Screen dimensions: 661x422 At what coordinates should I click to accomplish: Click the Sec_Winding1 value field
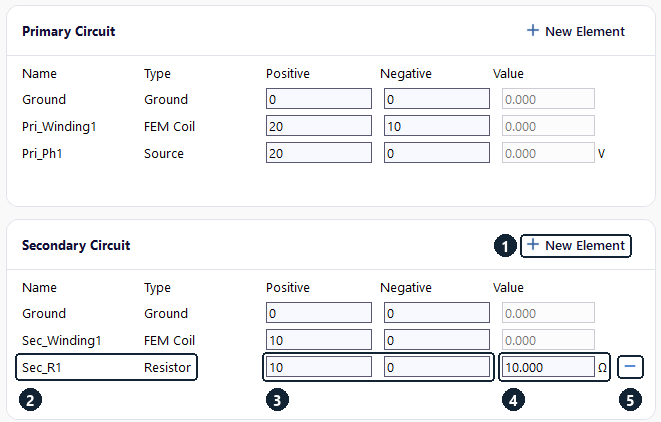click(548, 340)
